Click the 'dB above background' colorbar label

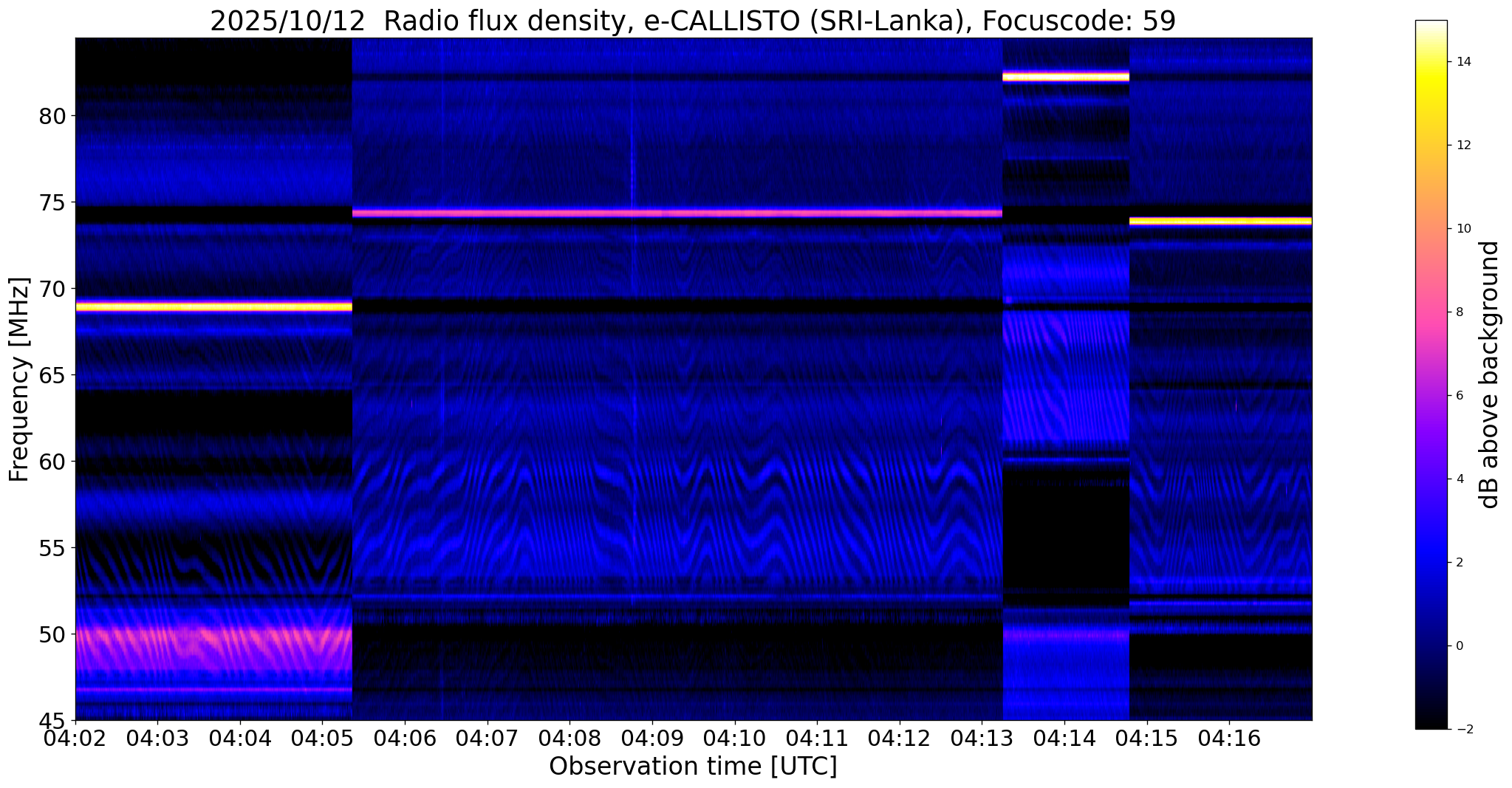(x=1489, y=375)
